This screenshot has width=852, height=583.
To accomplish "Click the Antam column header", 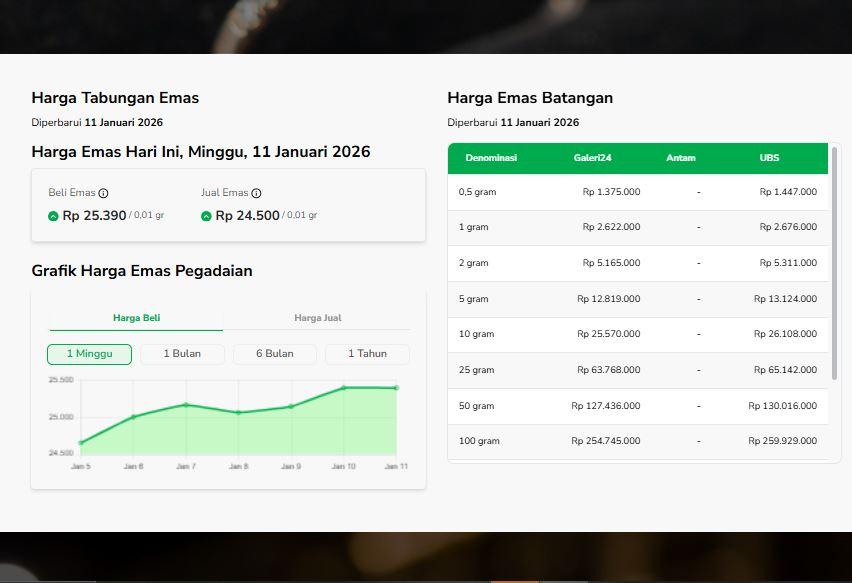I will pos(681,157).
